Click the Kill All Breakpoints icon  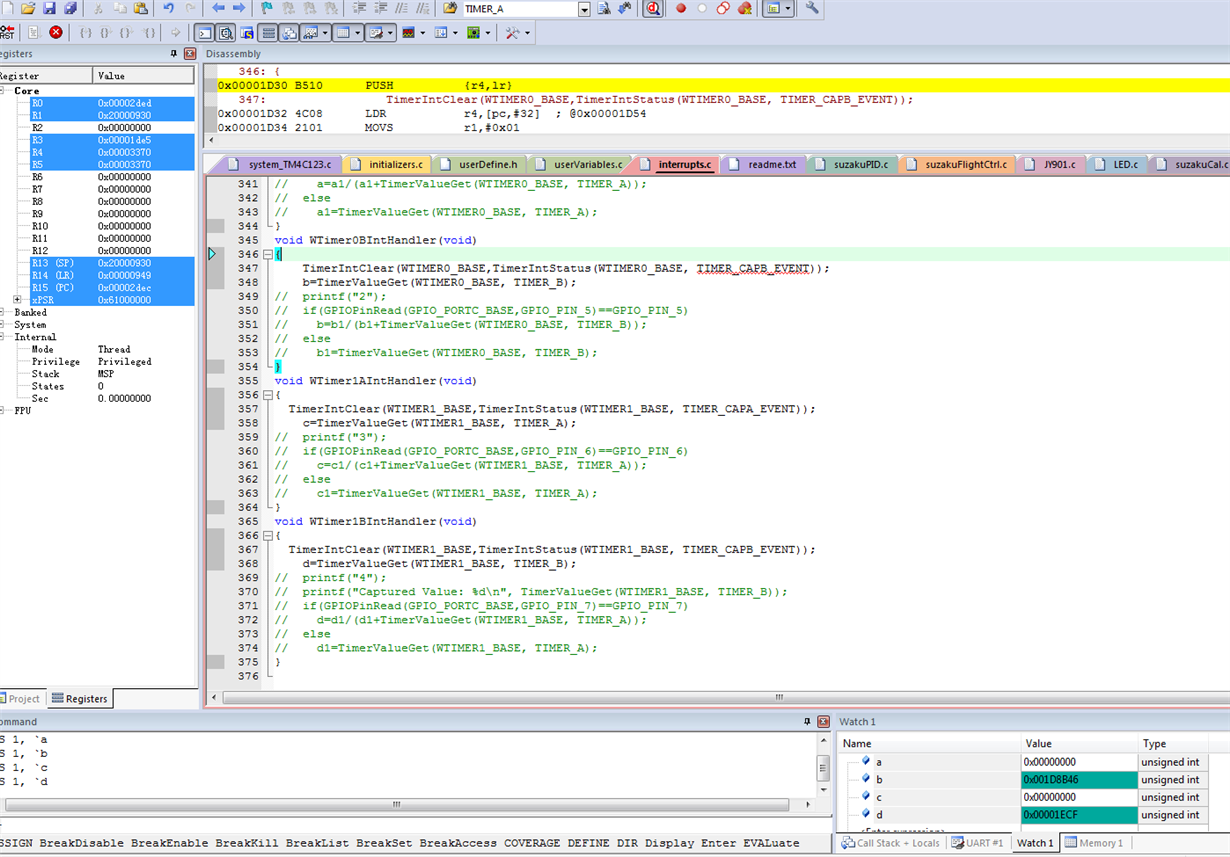pyautogui.click(x=744, y=8)
